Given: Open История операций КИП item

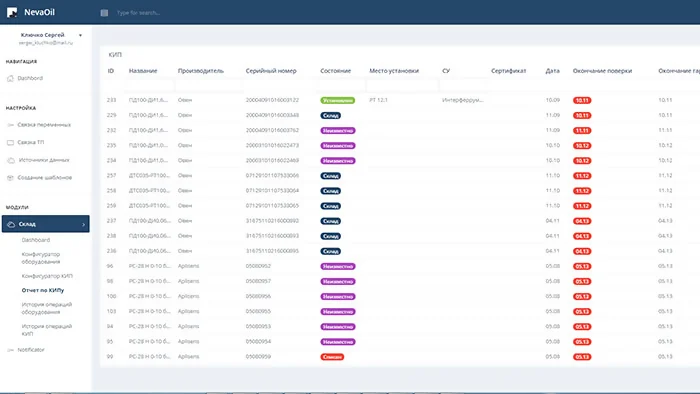Looking at the screenshot, I should 46,330.
